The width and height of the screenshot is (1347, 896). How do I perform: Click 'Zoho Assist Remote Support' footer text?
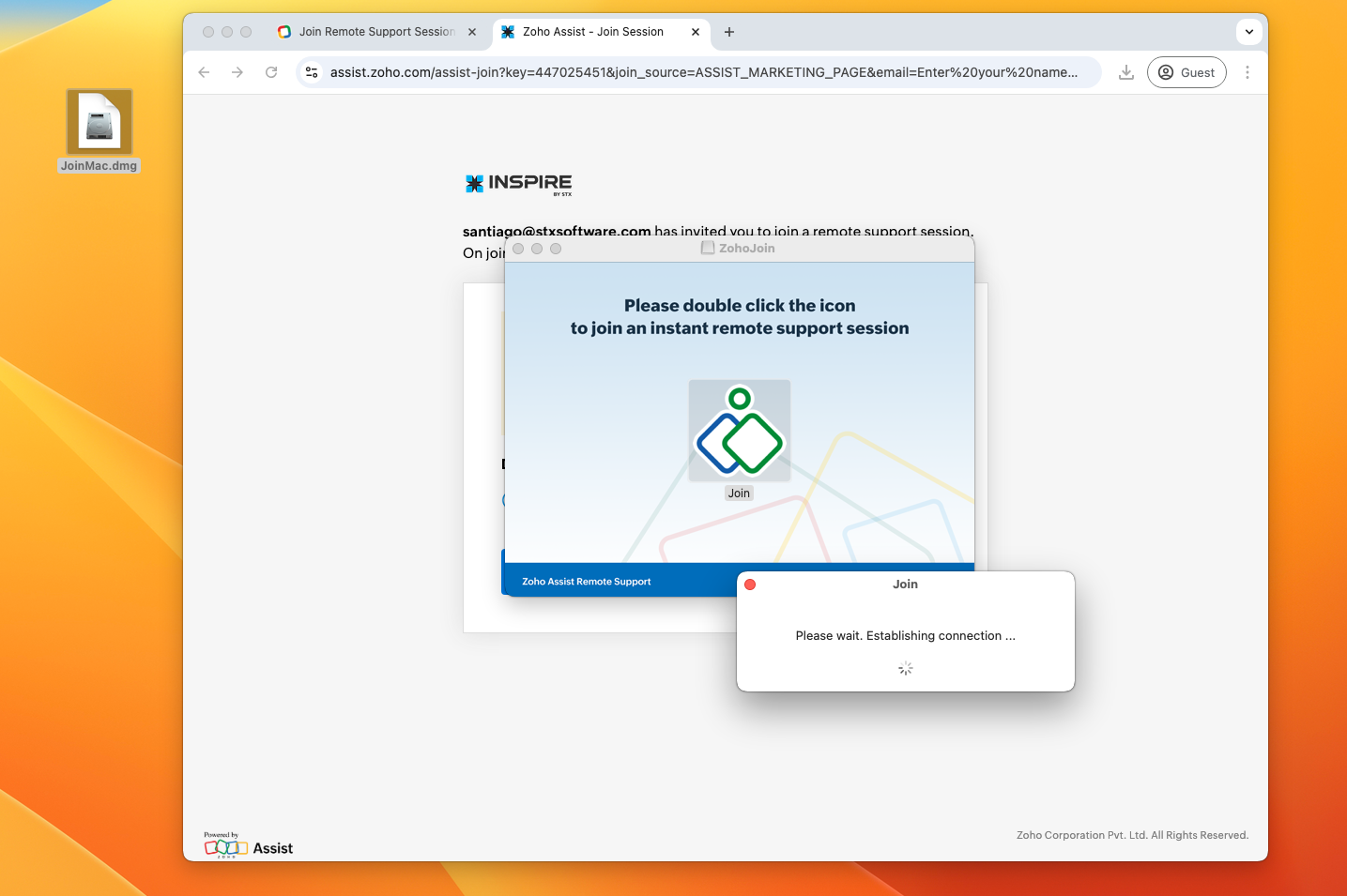click(587, 582)
